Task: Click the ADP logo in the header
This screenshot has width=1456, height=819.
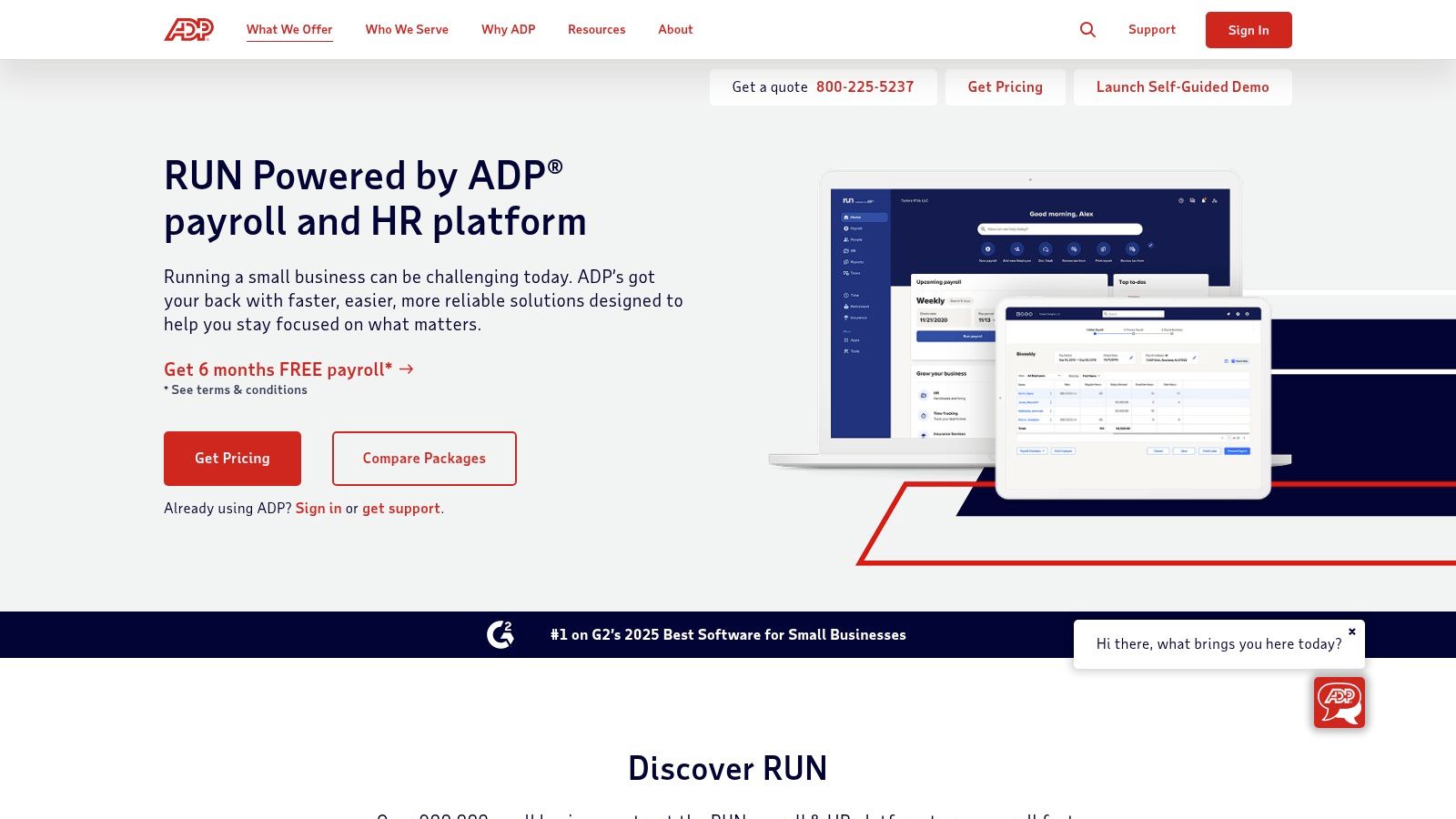Action: coord(187,29)
